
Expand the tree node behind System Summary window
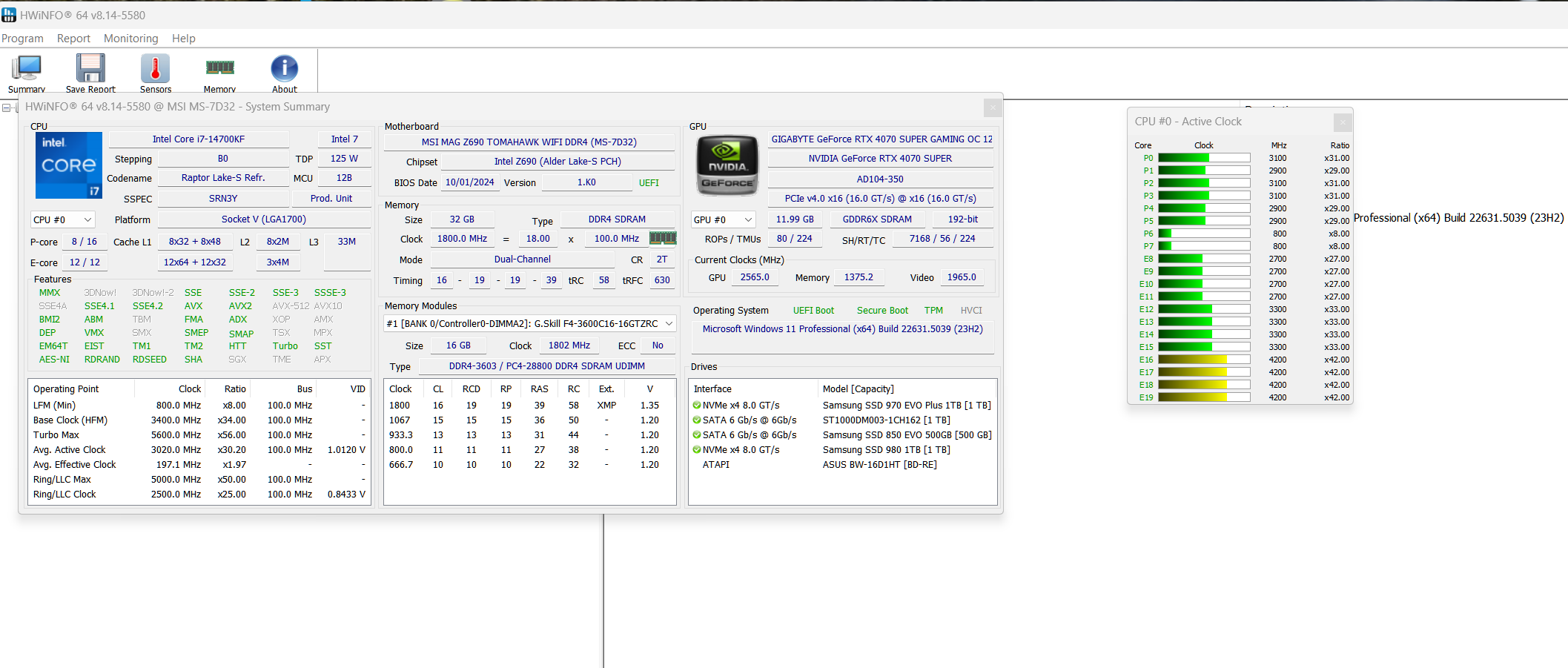[7, 108]
